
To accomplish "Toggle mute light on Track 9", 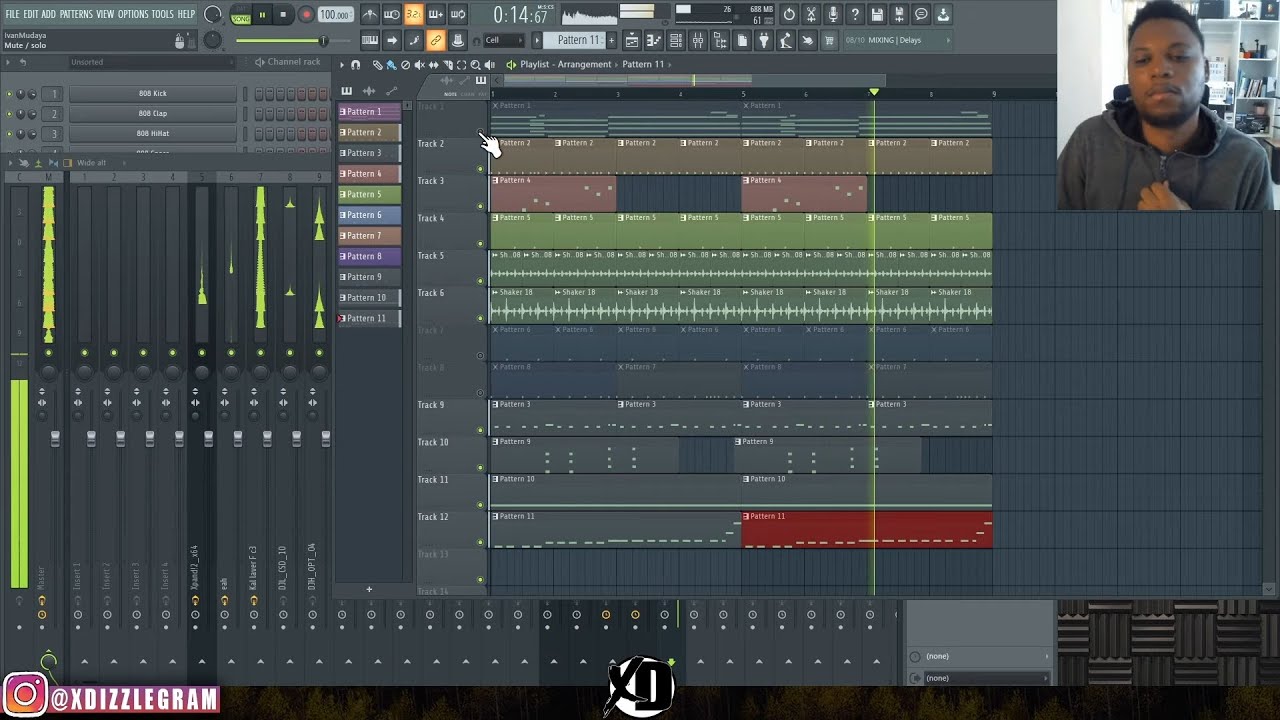I will point(480,430).
